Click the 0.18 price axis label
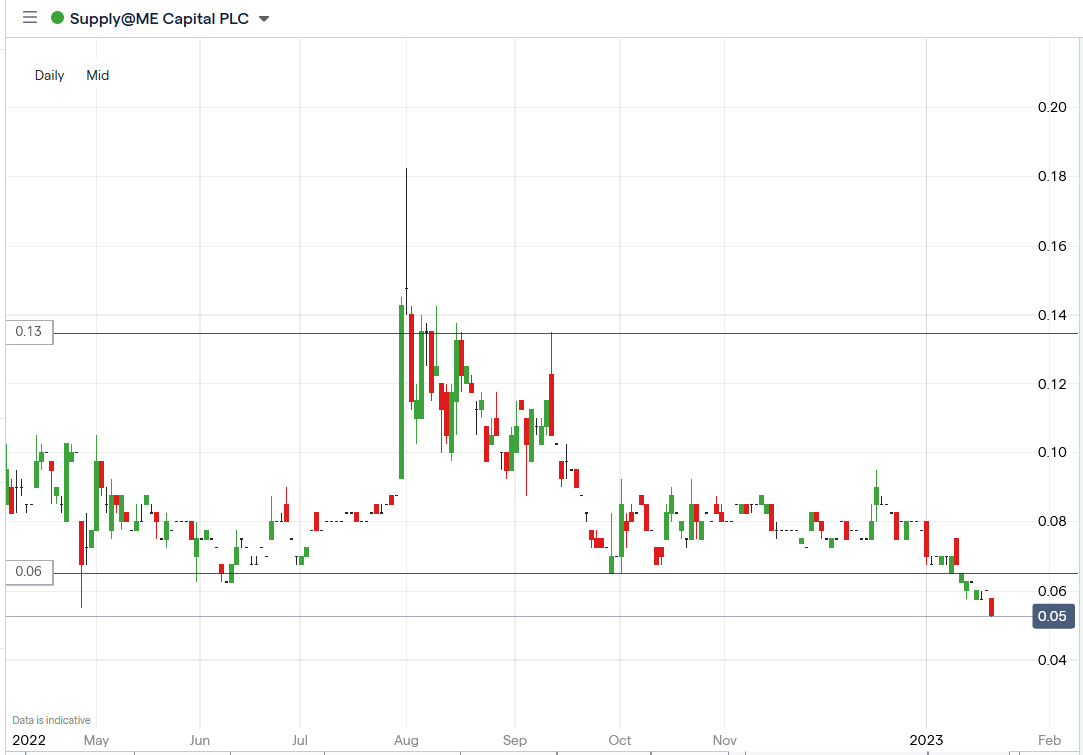The image size is (1083, 755). pyautogui.click(x=1052, y=176)
